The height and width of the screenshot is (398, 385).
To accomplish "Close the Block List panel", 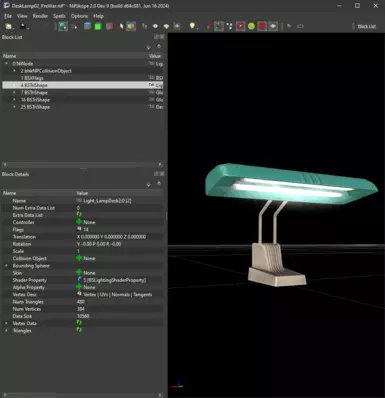I will (x=162, y=37).
